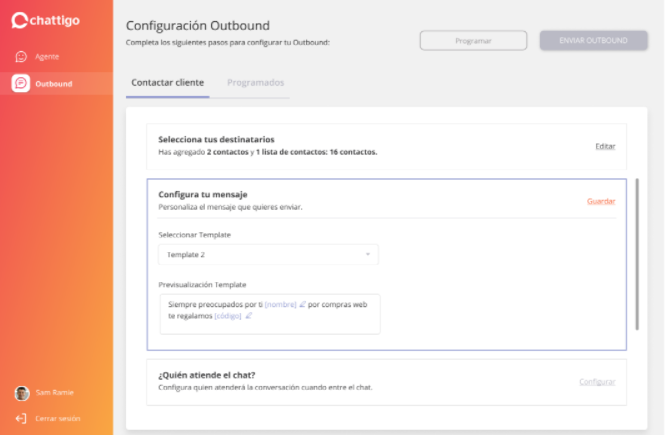Switch to the Programados tab
The image size is (666, 435).
(x=255, y=82)
